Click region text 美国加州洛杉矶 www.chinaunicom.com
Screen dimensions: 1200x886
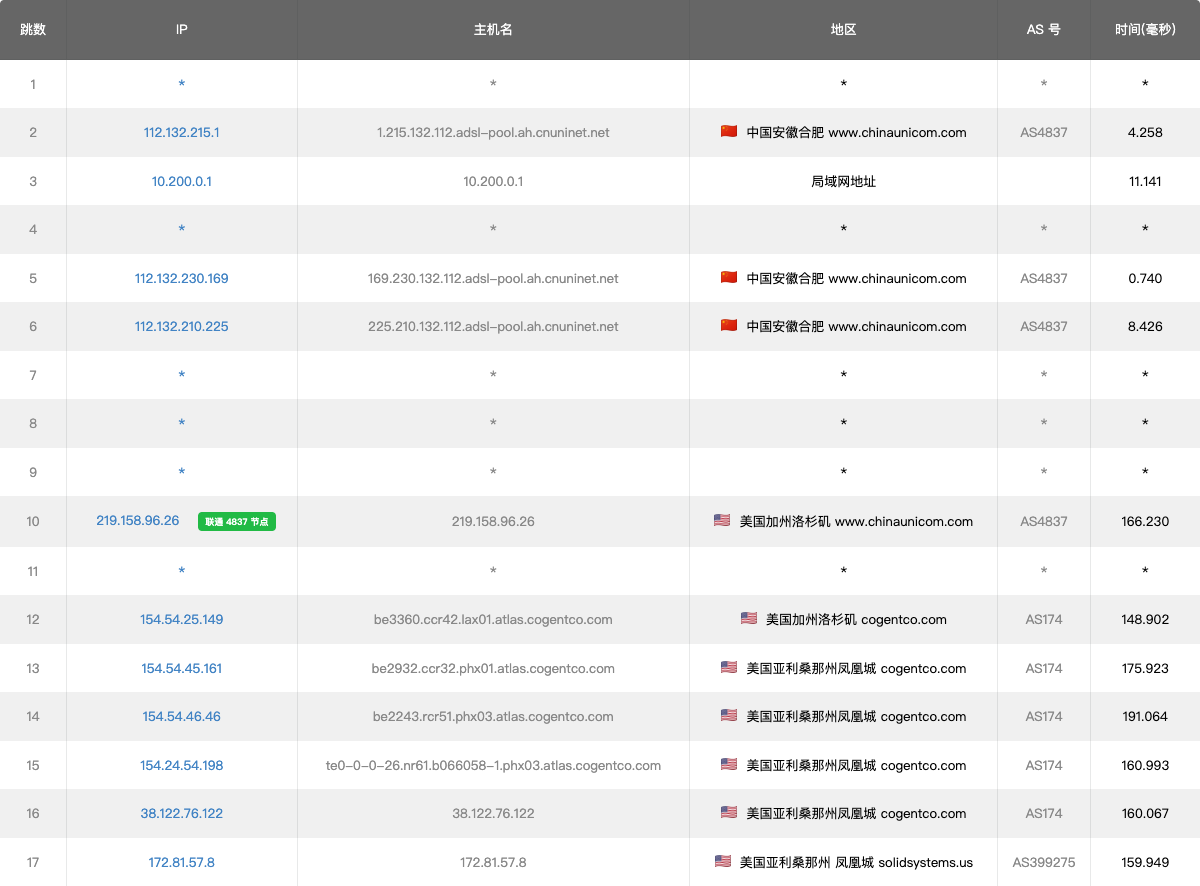(856, 521)
